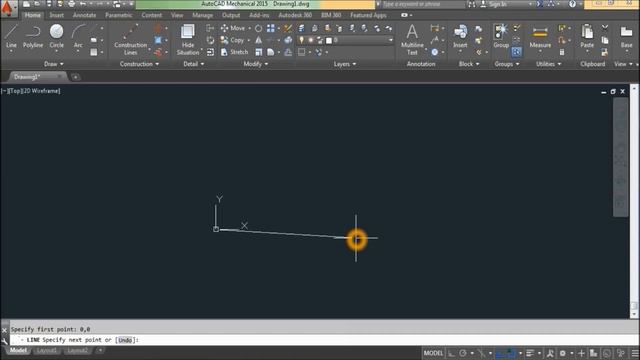This screenshot has width=640, height=360.
Task: Open the Layout1 tab
Action: [47, 351]
